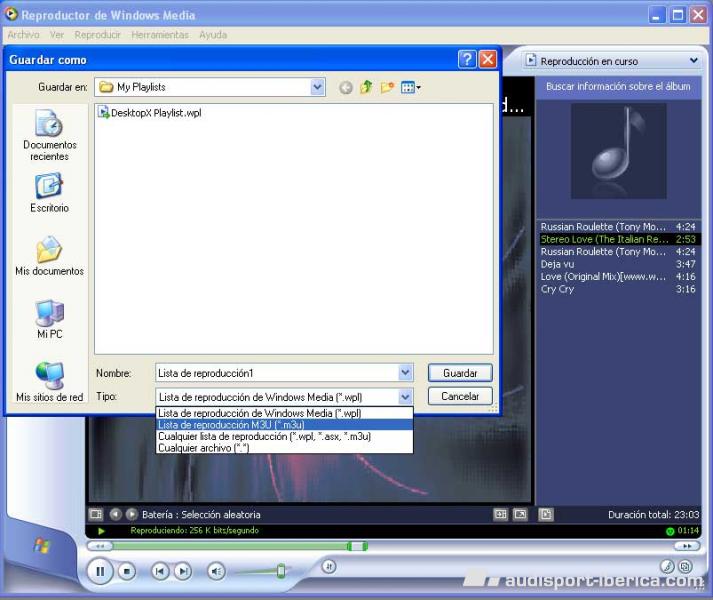713x600 pixels.
Task: Choose Cualquier archivo (*.*) option
Action: (x=284, y=448)
